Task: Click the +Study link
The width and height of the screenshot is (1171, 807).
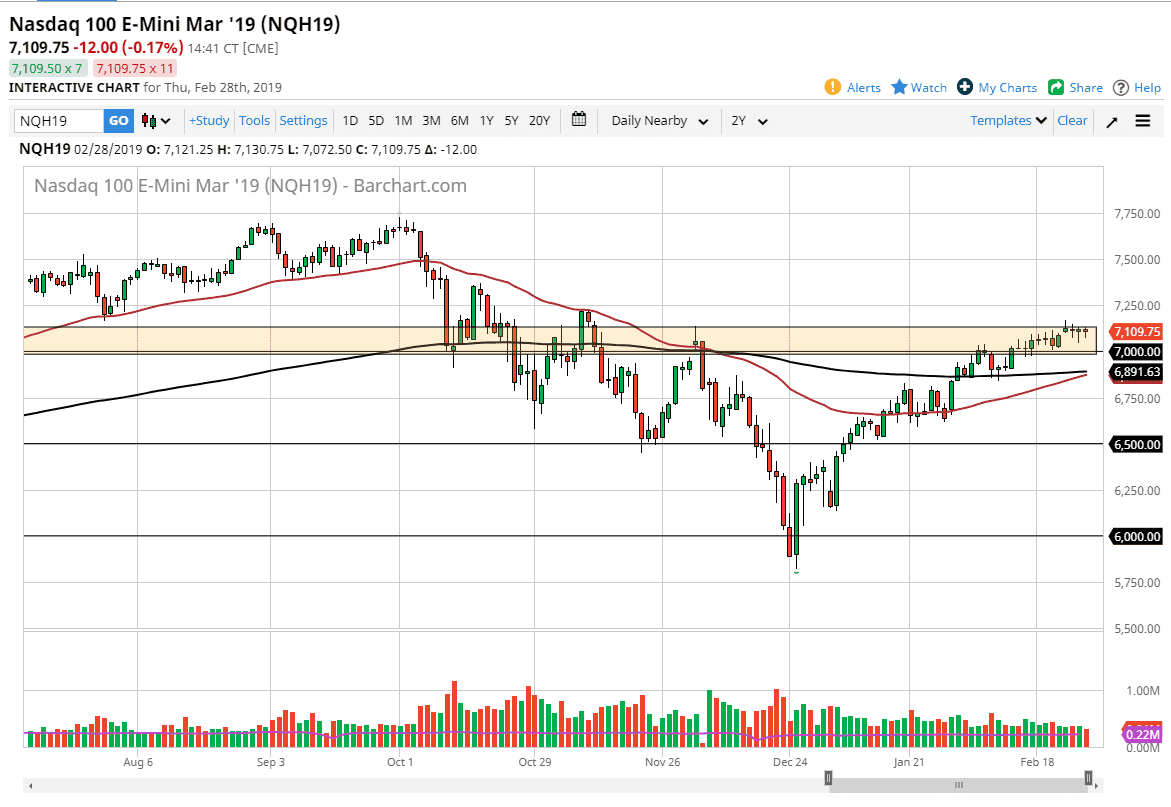Action: [209, 120]
